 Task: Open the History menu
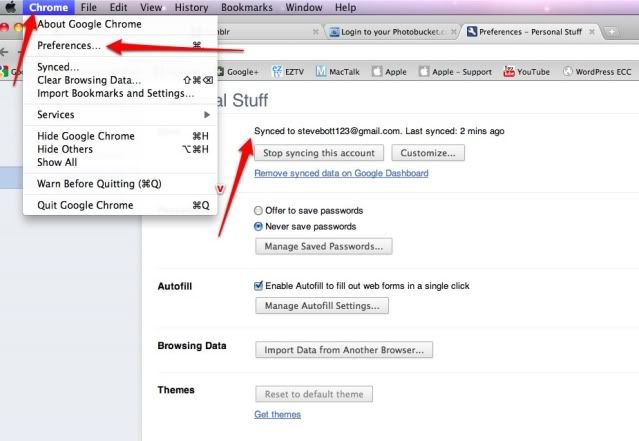[191, 7]
